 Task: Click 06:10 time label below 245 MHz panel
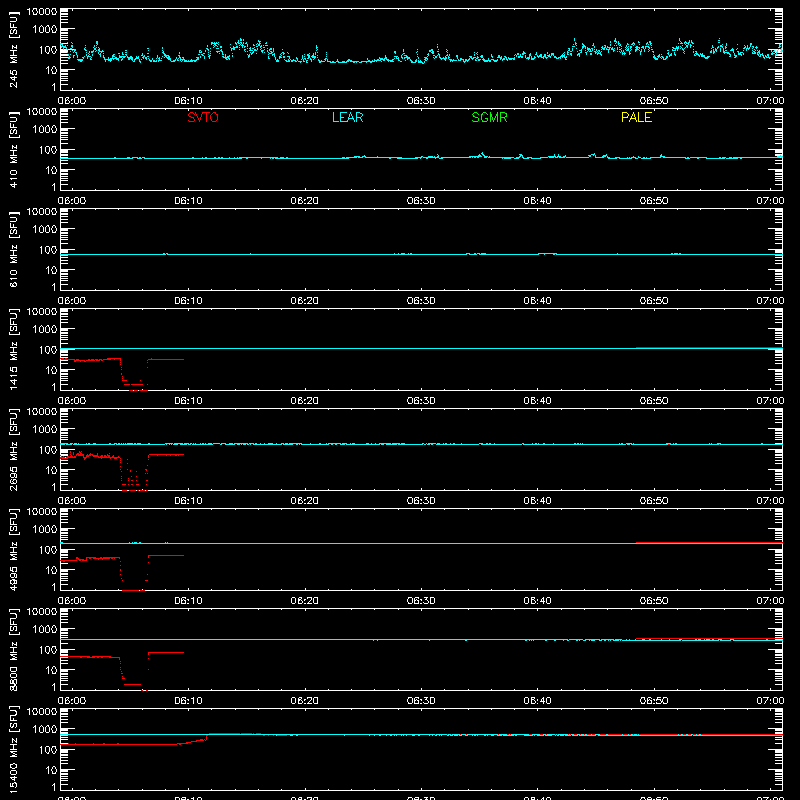(188, 101)
